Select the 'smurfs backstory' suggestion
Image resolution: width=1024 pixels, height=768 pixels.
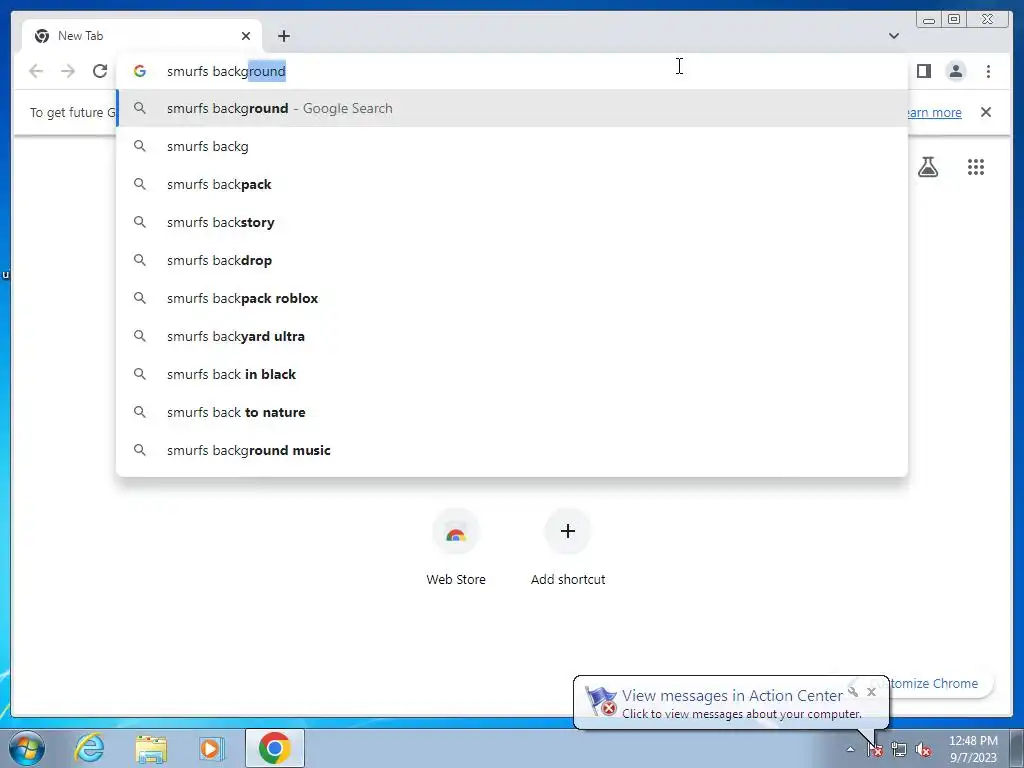pyautogui.click(x=511, y=222)
